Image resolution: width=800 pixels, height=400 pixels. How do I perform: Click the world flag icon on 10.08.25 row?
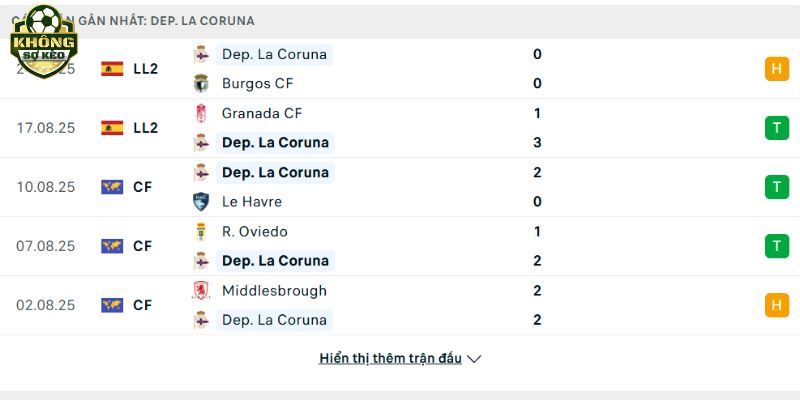(112, 187)
